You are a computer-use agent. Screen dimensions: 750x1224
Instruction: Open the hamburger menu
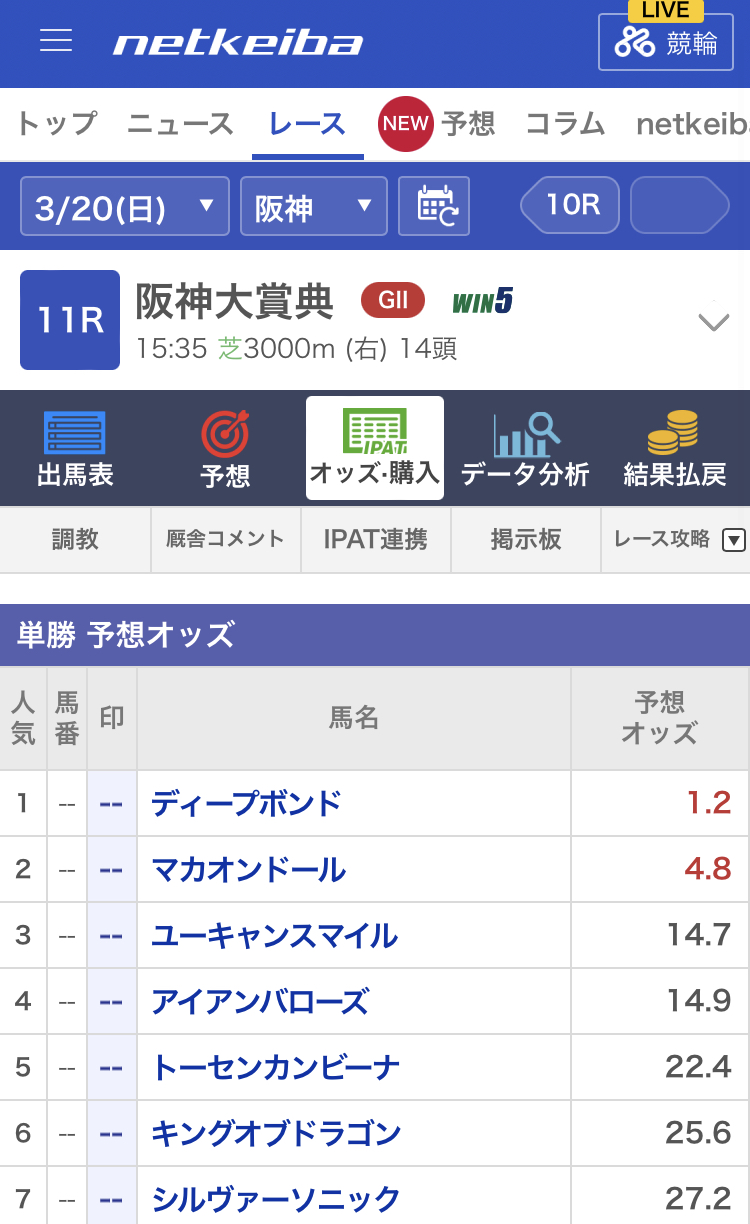click(x=56, y=41)
